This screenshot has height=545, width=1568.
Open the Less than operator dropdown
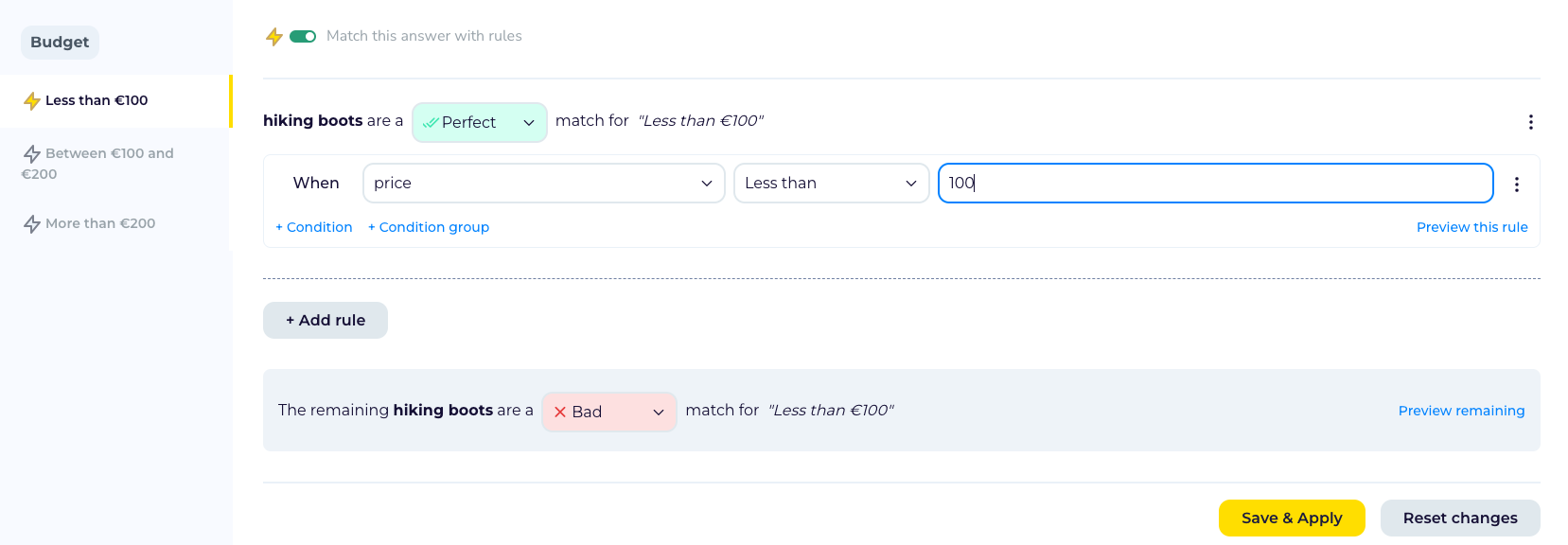832,184
